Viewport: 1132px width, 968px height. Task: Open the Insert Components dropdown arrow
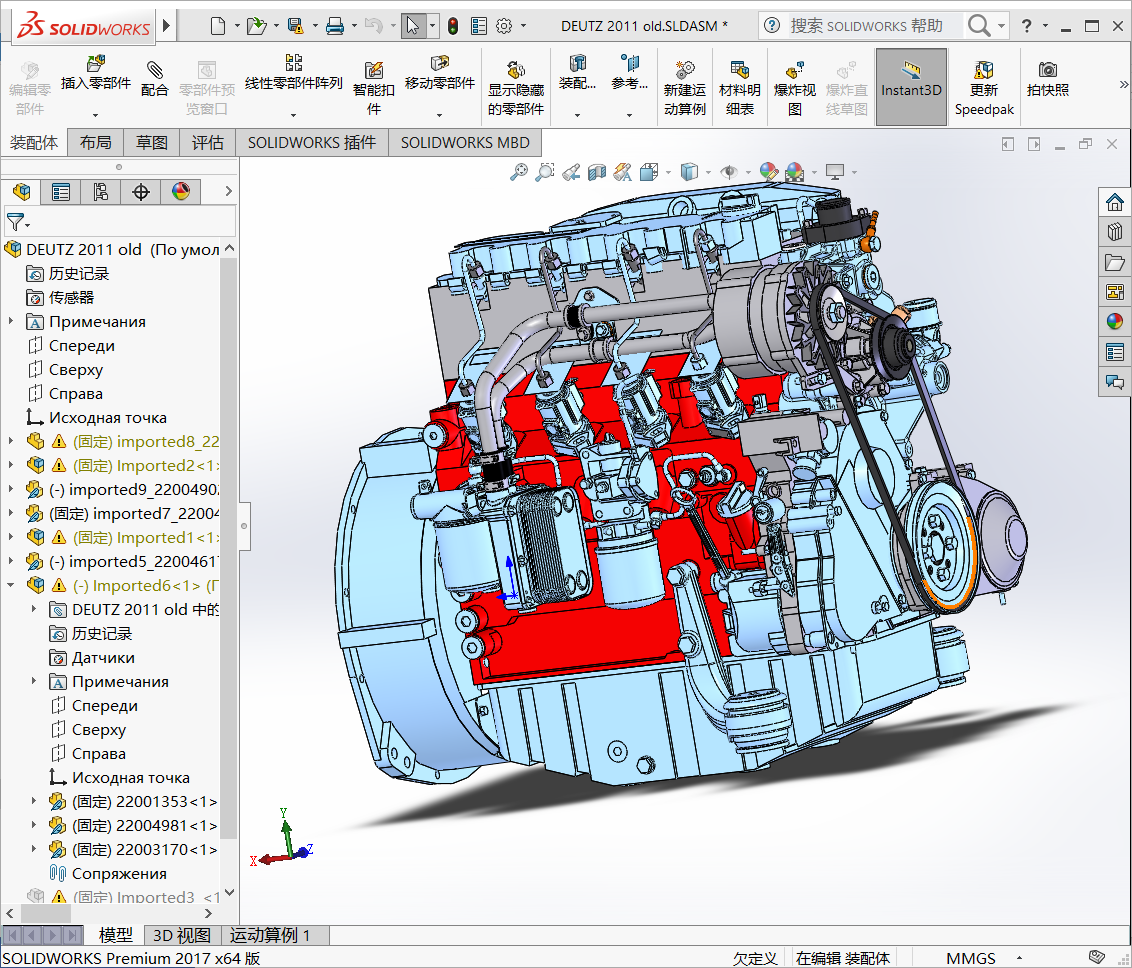[x=95, y=115]
